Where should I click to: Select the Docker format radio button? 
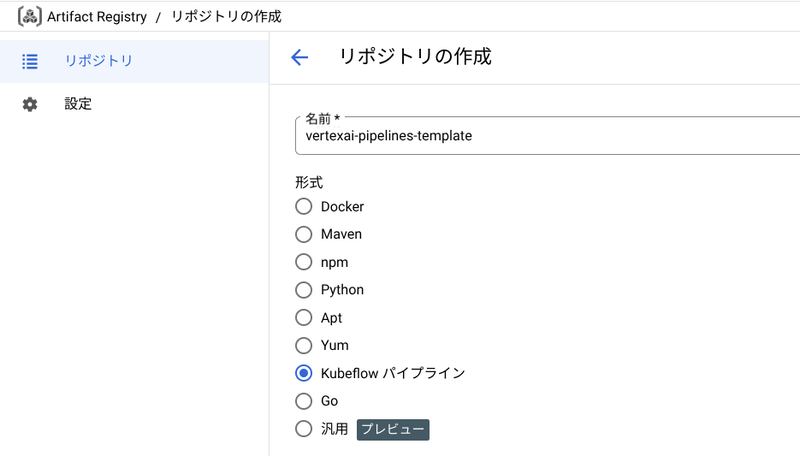[x=304, y=207]
